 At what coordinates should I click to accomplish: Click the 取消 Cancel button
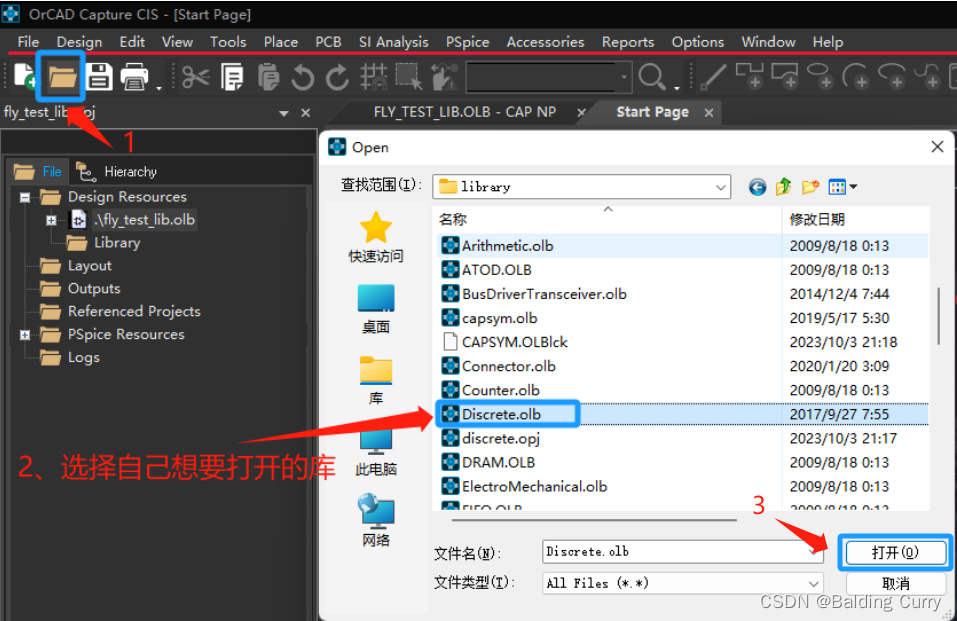click(895, 584)
